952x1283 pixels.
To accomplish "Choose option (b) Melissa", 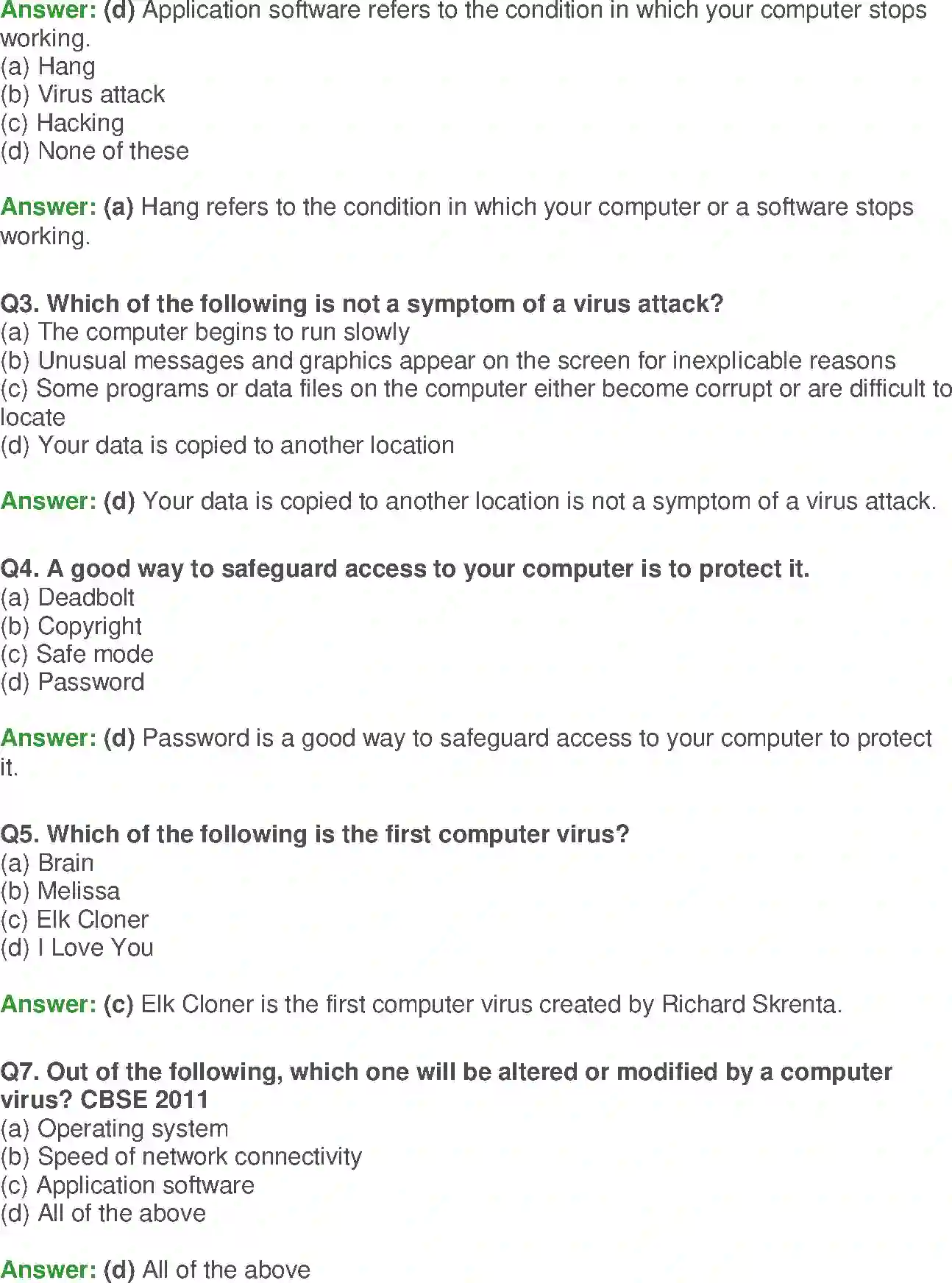I will pos(60,891).
